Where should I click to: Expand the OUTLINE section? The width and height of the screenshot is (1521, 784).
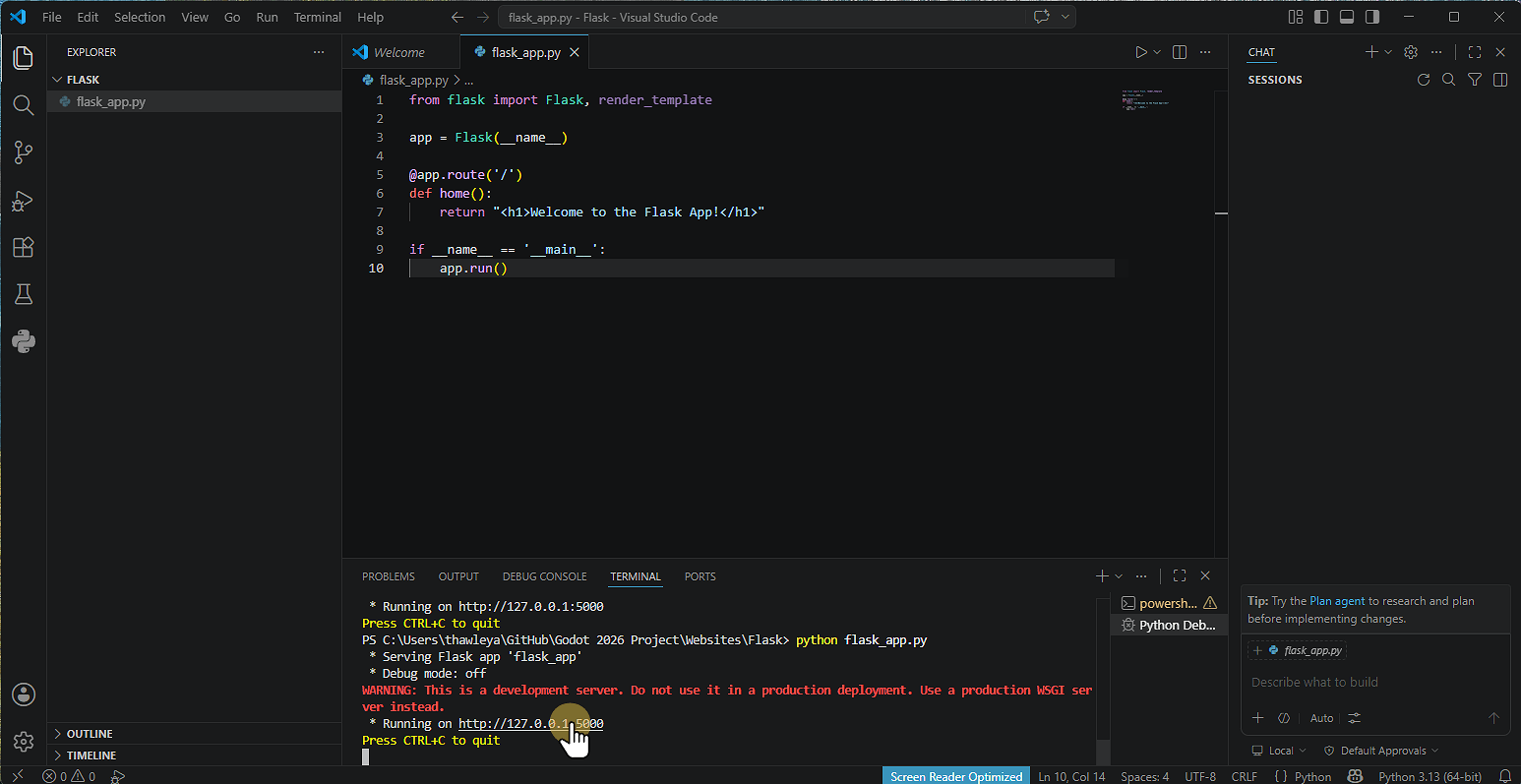[195, 734]
